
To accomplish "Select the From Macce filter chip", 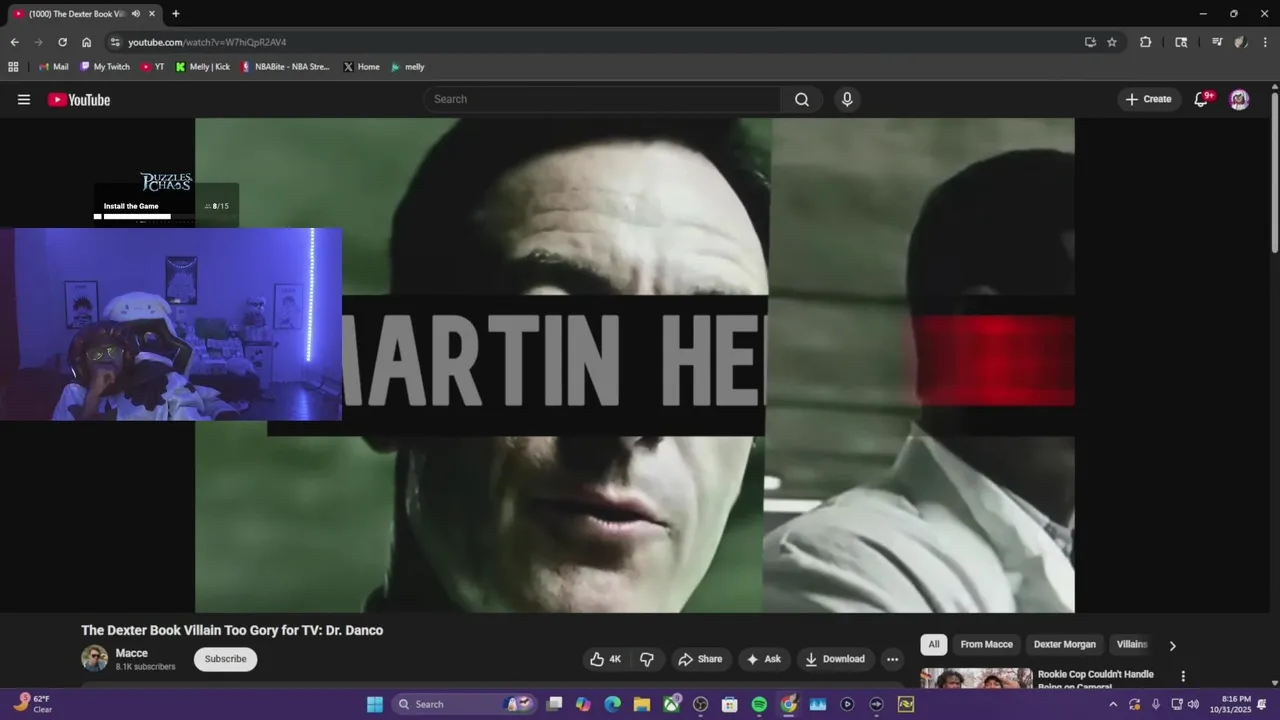I will 986,645.
